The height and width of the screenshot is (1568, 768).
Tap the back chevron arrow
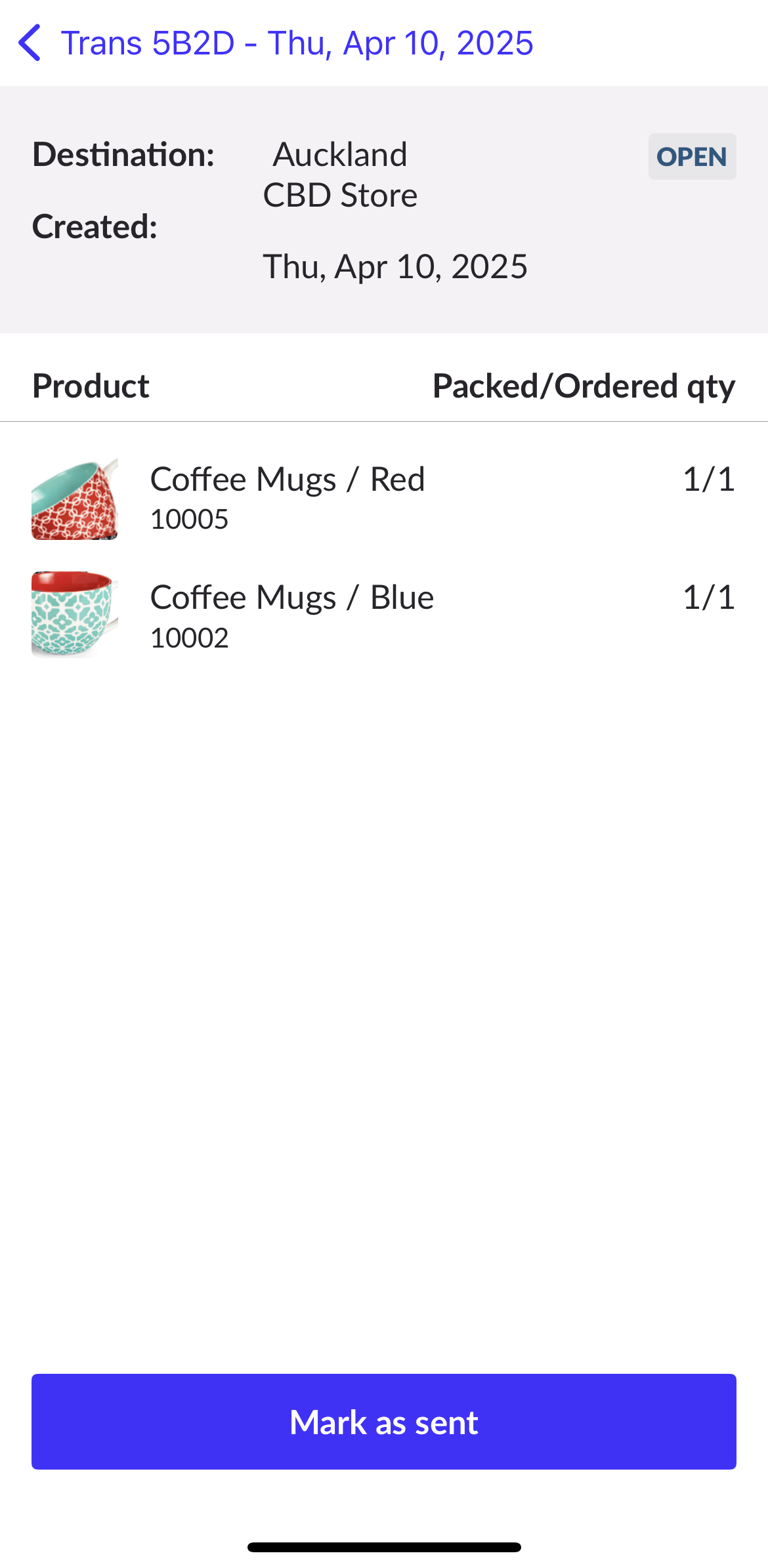click(30, 43)
